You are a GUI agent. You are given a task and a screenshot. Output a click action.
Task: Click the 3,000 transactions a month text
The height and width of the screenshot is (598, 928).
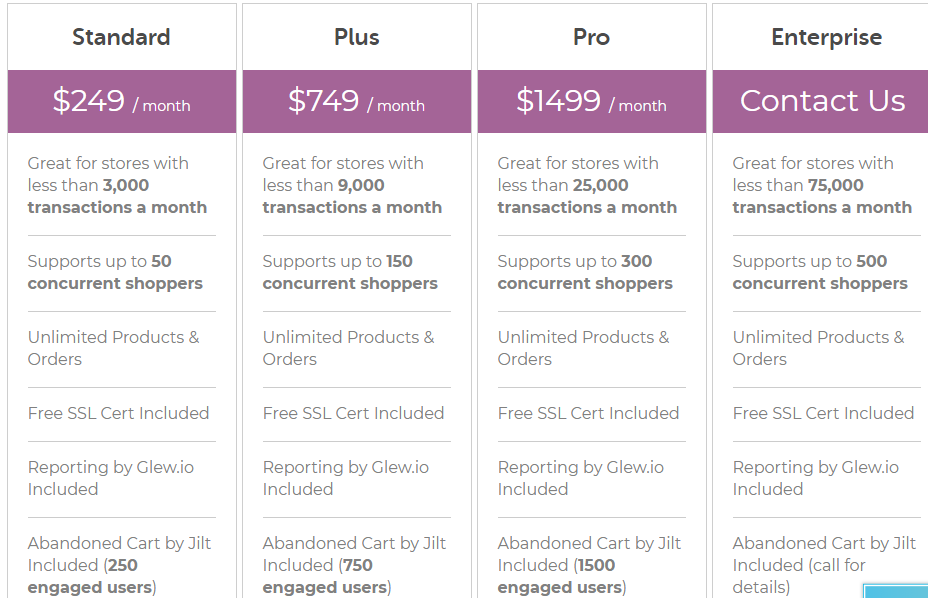(x=117, y=196)
